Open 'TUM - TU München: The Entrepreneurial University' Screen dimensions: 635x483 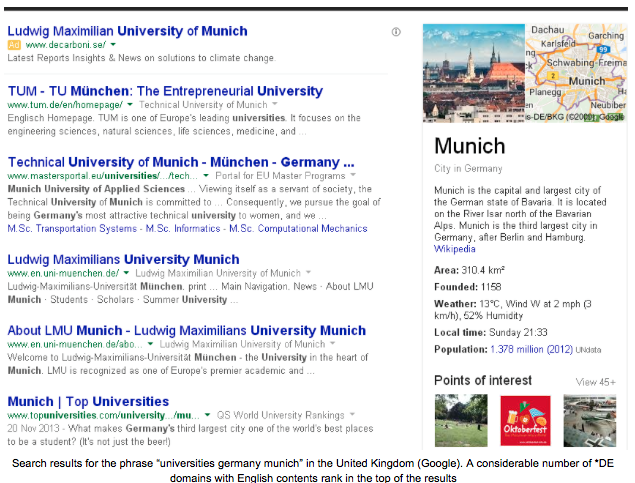click(165, 91)
